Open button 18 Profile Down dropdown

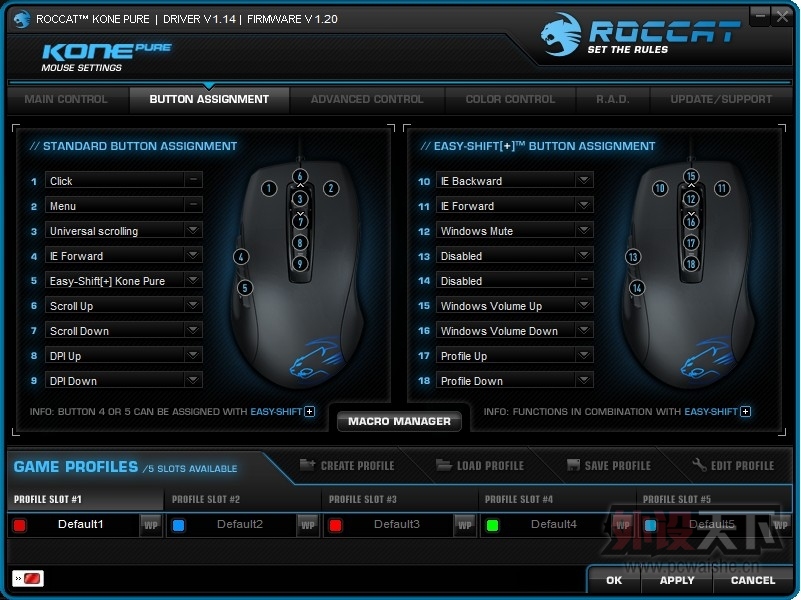click(584, 380)
